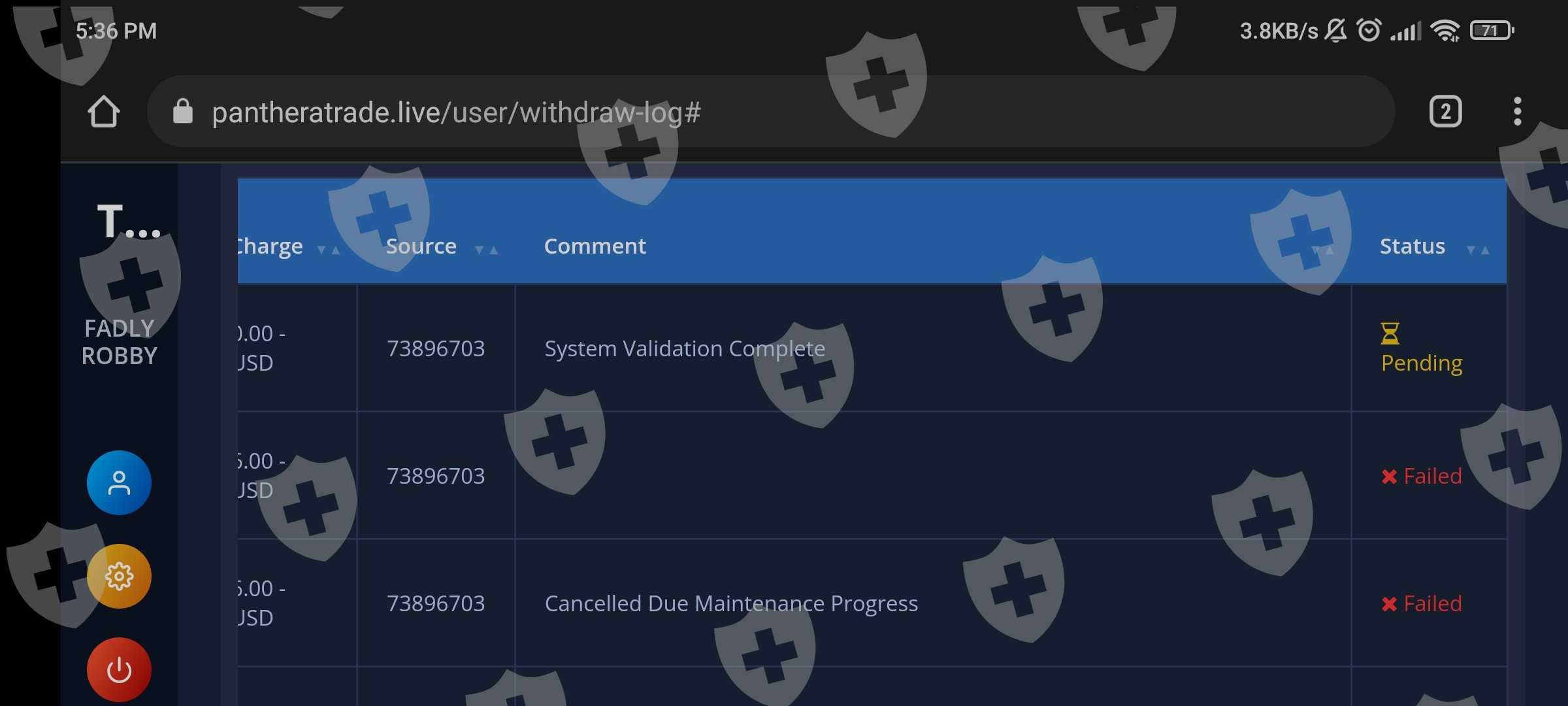The width and height of the screenshot is (1568, 706).
Task: Tap the Pending hourglass status icon
Action: [x=1390, y=333]
